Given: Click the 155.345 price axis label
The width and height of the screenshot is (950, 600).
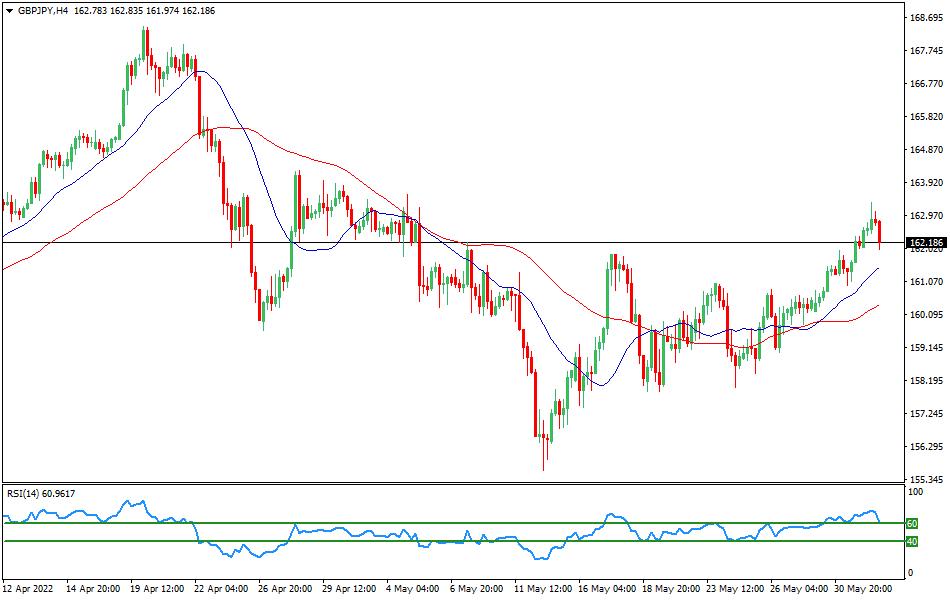Looking at the screenshot, I should pos(927,479).
